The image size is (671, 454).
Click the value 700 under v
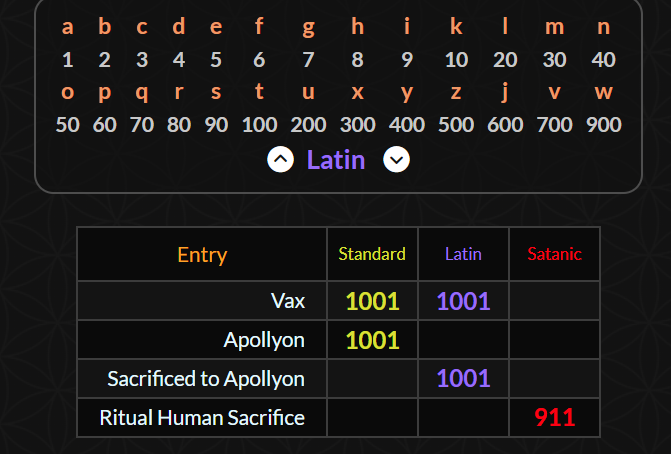pos(555,125)
